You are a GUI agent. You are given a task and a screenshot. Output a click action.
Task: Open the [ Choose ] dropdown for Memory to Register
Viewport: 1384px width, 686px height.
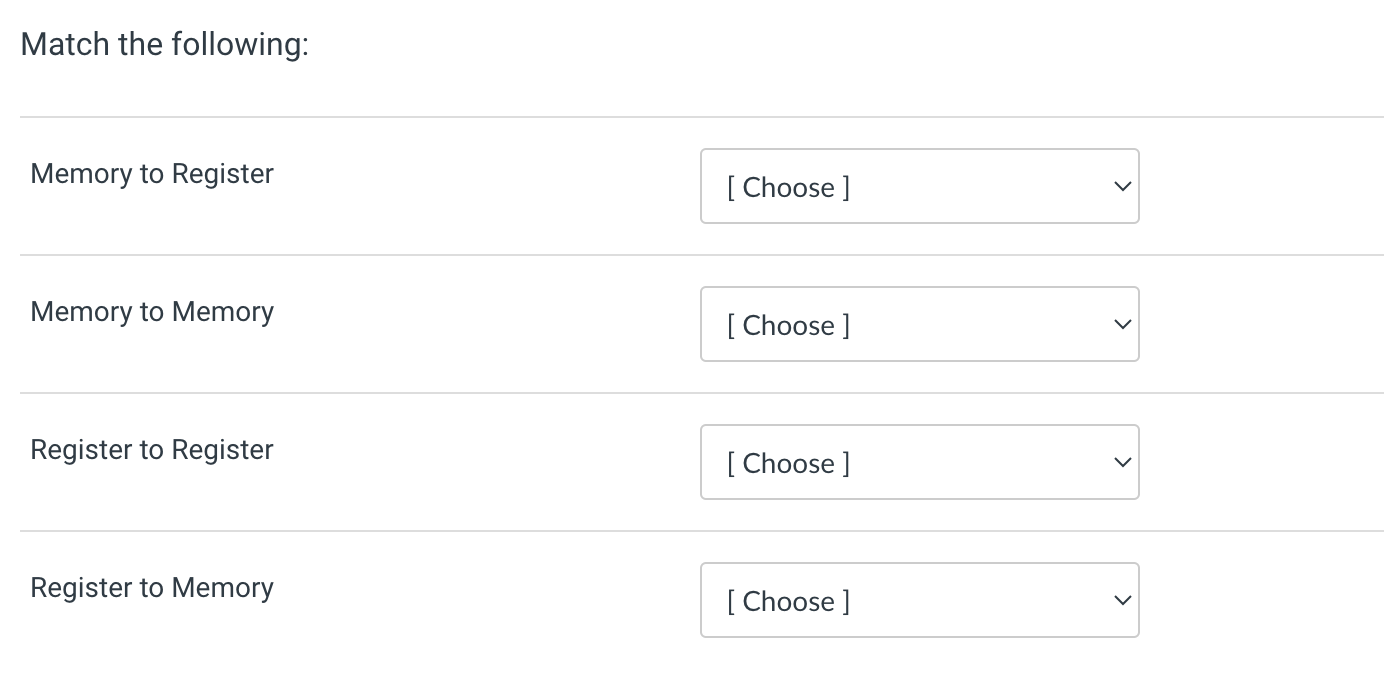(x=919, y=186)
